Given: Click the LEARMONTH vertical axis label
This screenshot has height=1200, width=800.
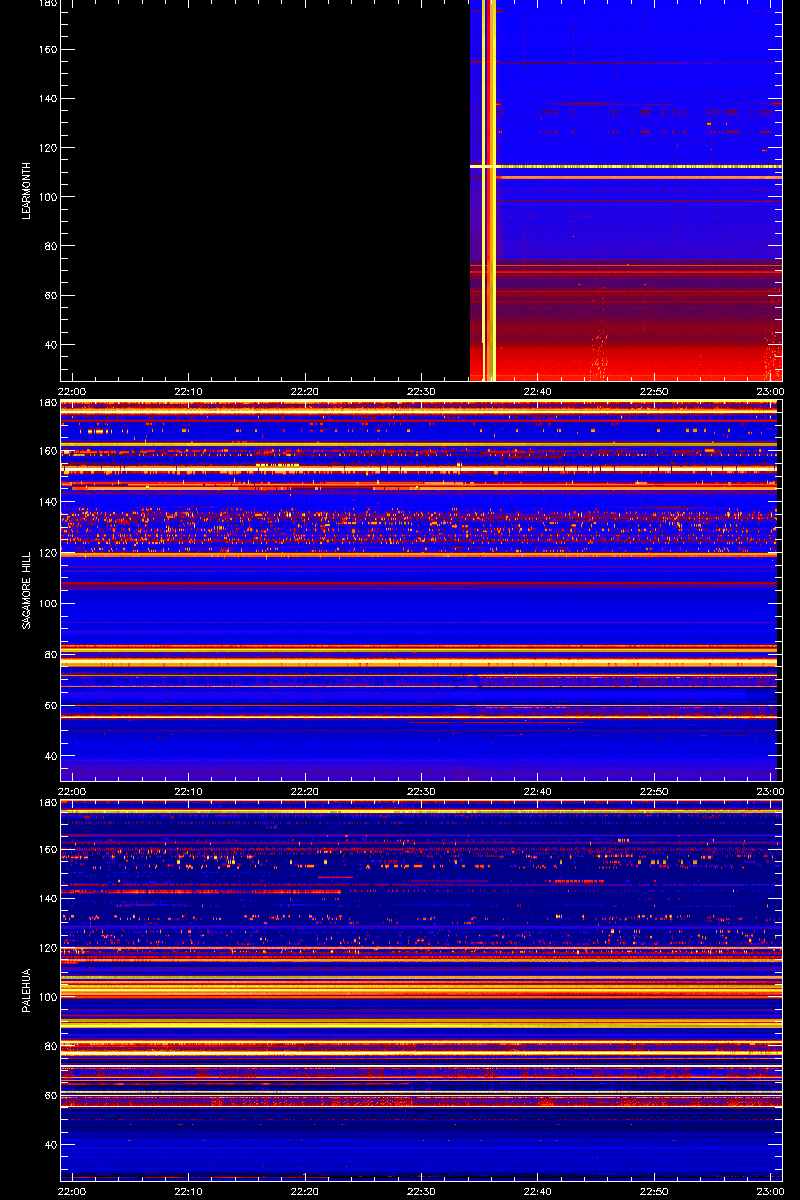Looking at the screenshot, I should [27, 190].
